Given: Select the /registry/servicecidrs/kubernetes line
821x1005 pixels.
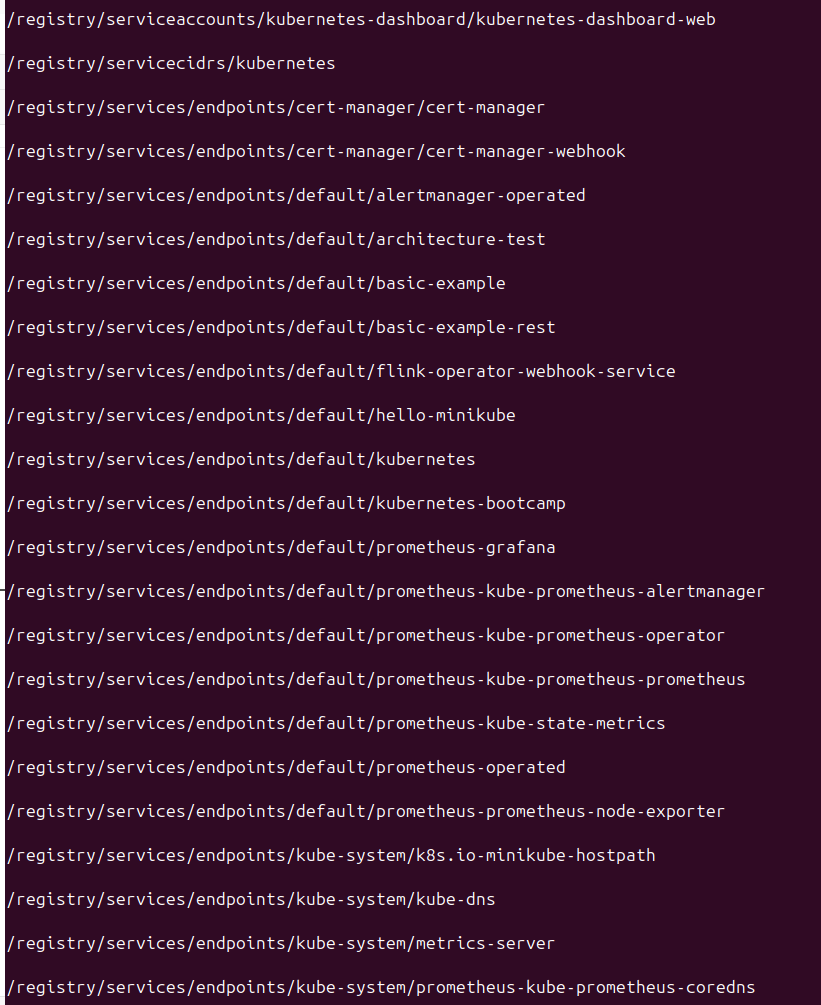Looking at the screenshot, I should click(x=171, y=63).
